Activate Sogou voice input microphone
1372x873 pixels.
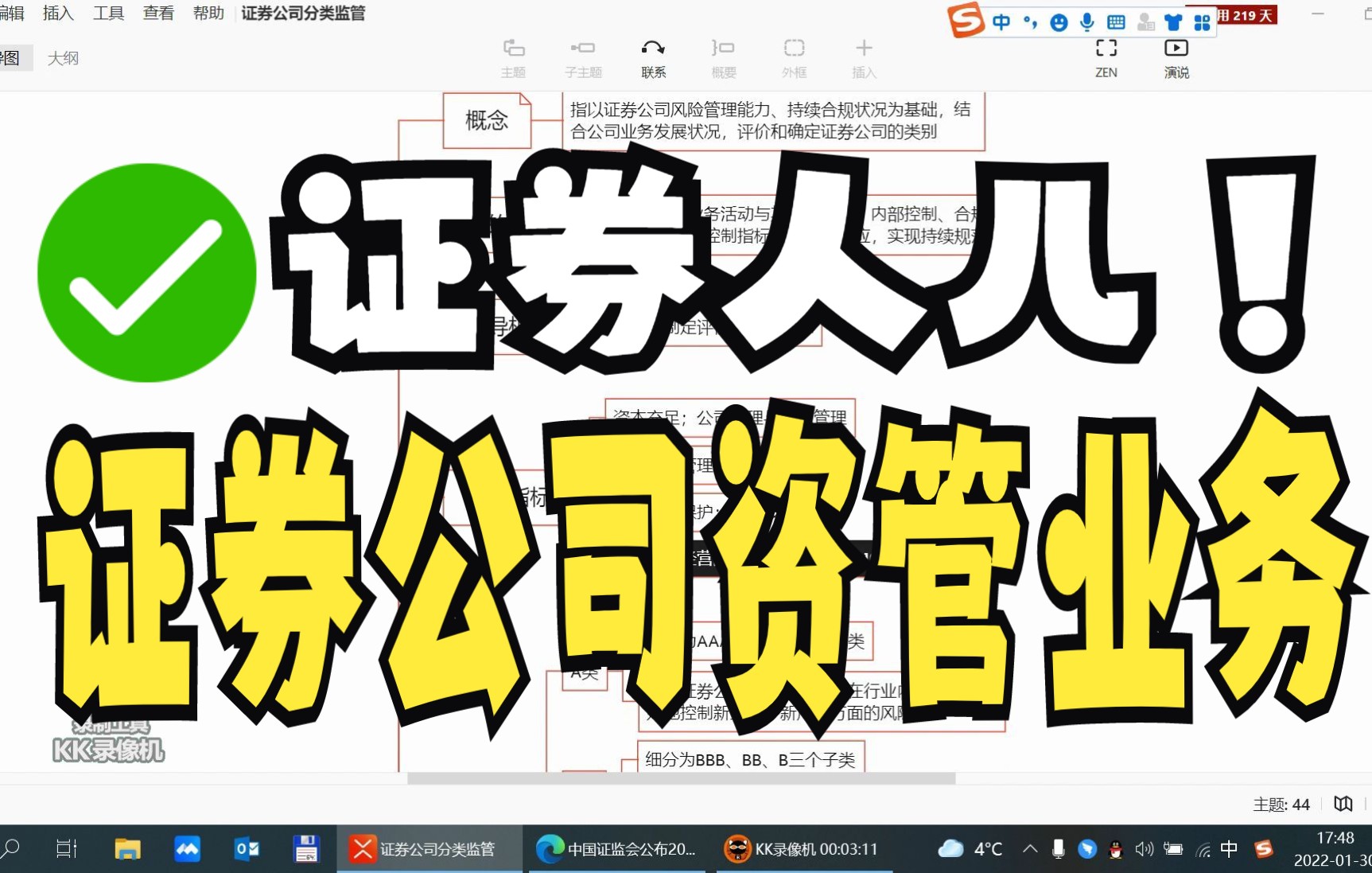[x=1087, y=22]
